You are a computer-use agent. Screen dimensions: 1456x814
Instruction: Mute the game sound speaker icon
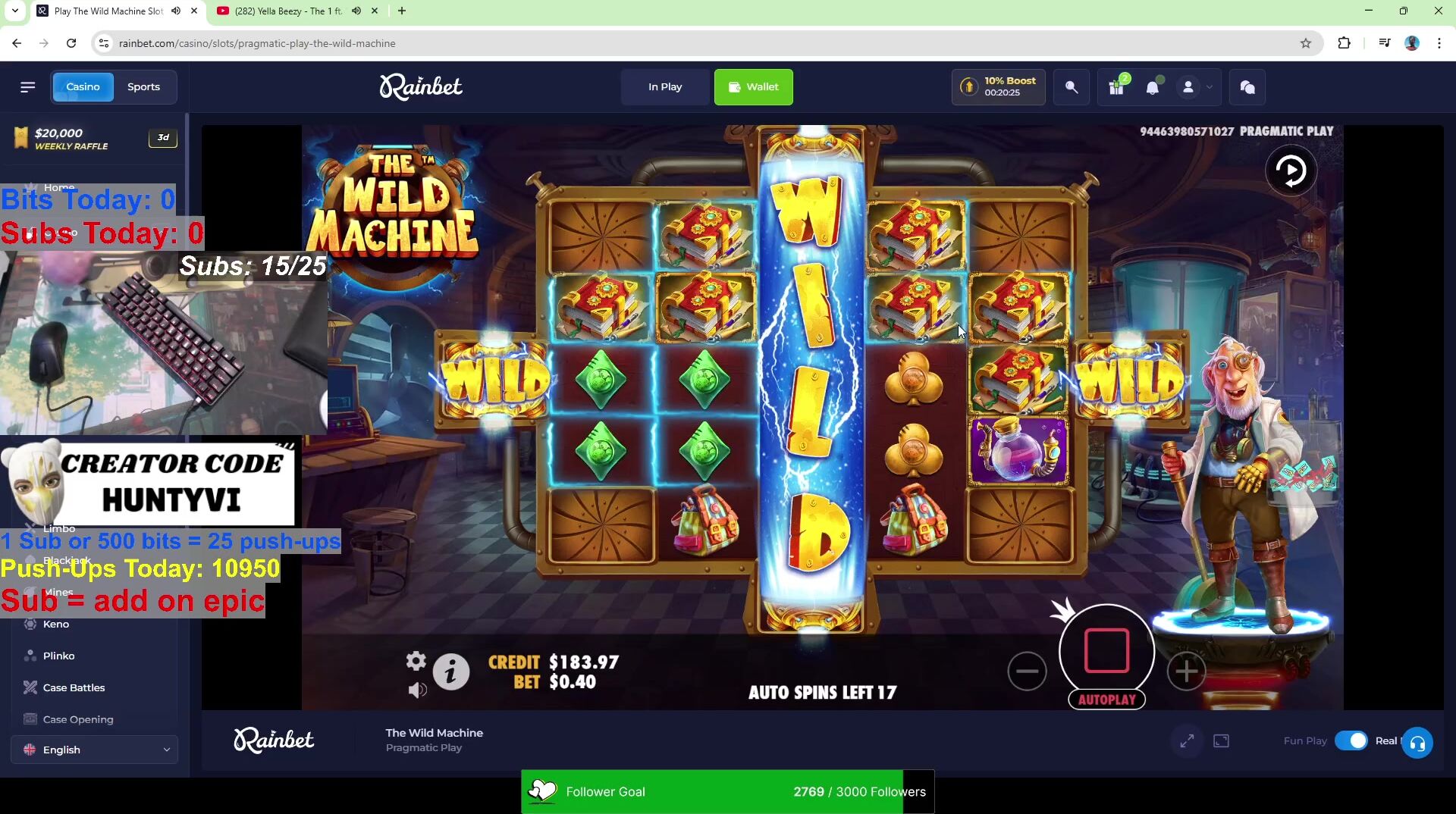pos(418,690)
